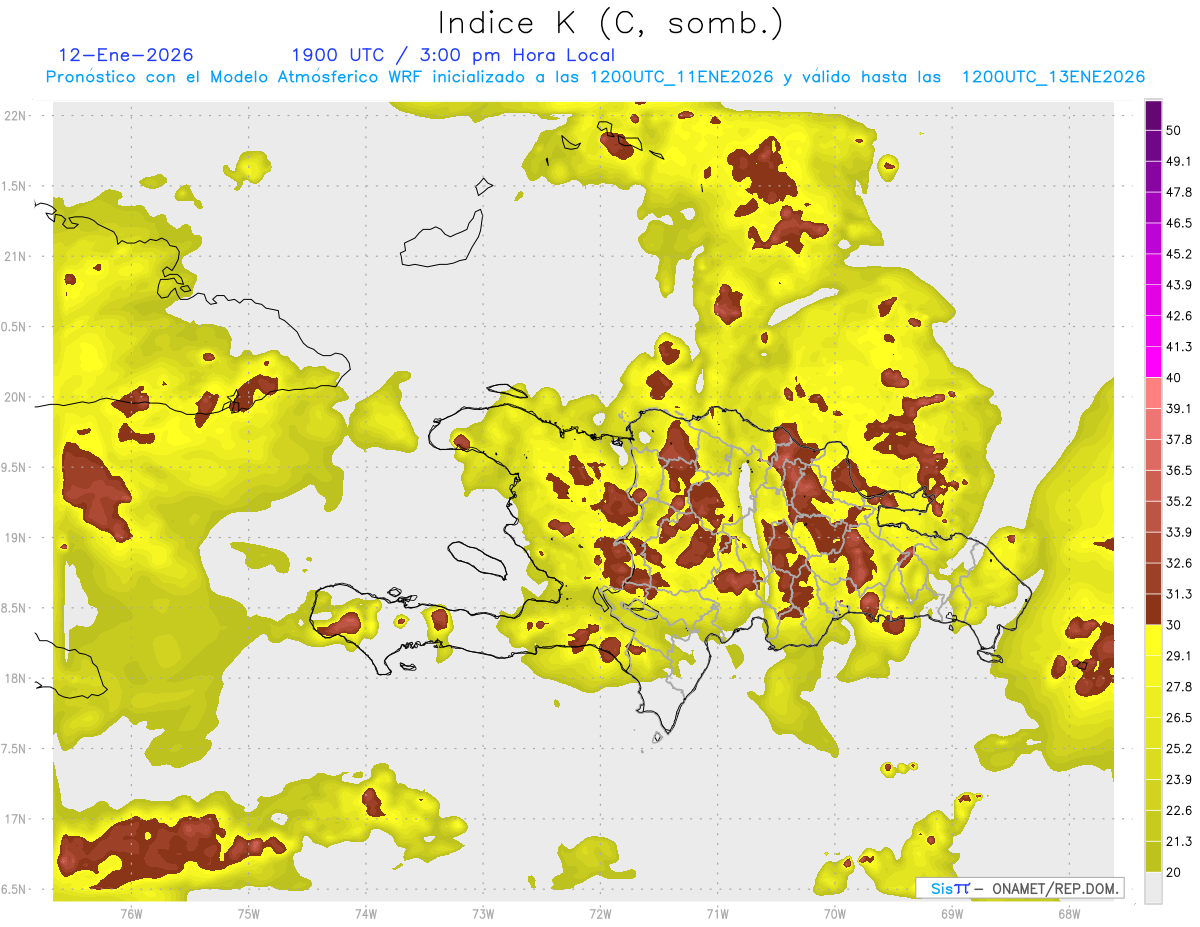This screenshot has height=927, width=1200.
Task: Click the legend value '50'
Action: 1175,130
